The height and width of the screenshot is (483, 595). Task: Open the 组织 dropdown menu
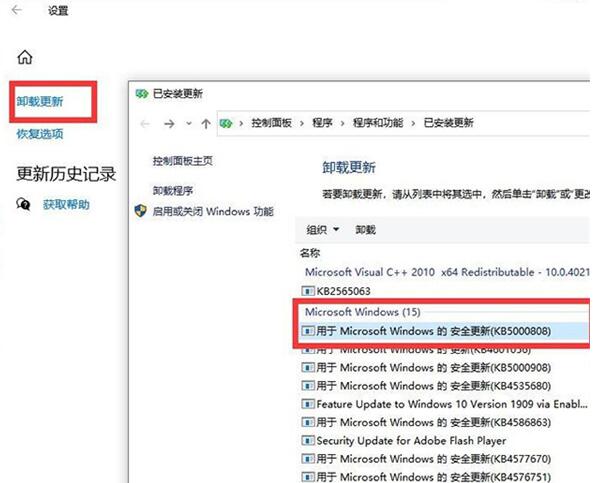323,230
